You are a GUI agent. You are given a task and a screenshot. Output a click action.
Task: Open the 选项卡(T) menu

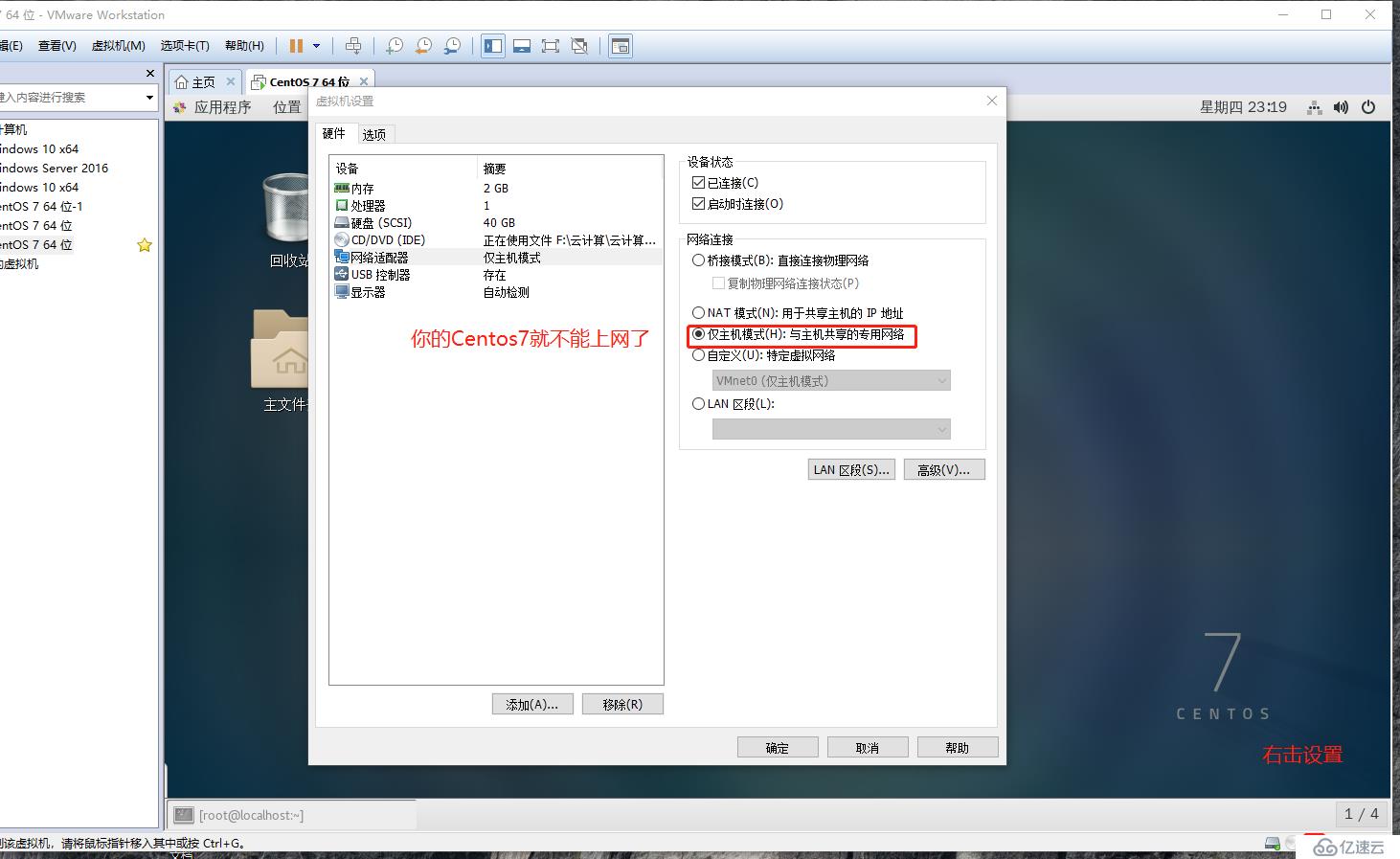tap(185, 46)
